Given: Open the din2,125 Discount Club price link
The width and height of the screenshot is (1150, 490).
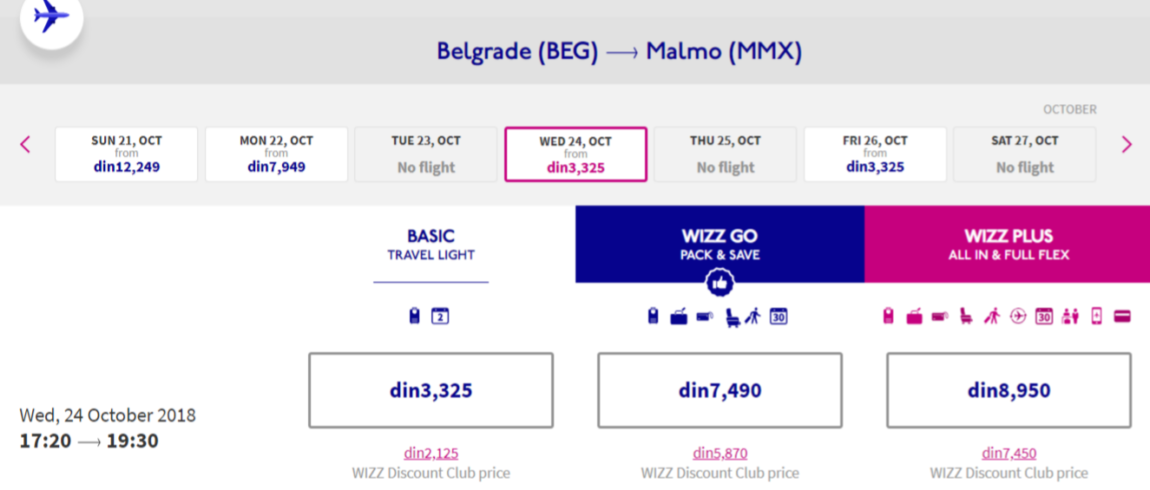Looking at the screenshot, I should 431,453.
